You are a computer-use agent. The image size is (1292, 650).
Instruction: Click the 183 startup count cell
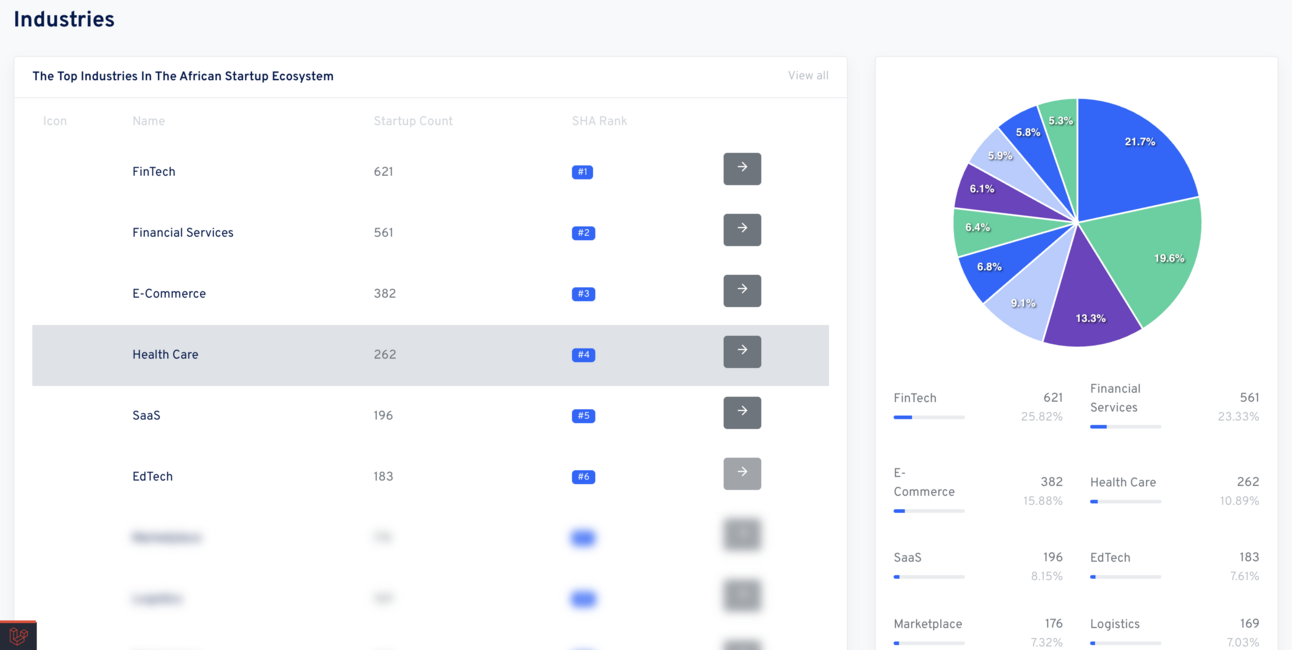(383, 477)
